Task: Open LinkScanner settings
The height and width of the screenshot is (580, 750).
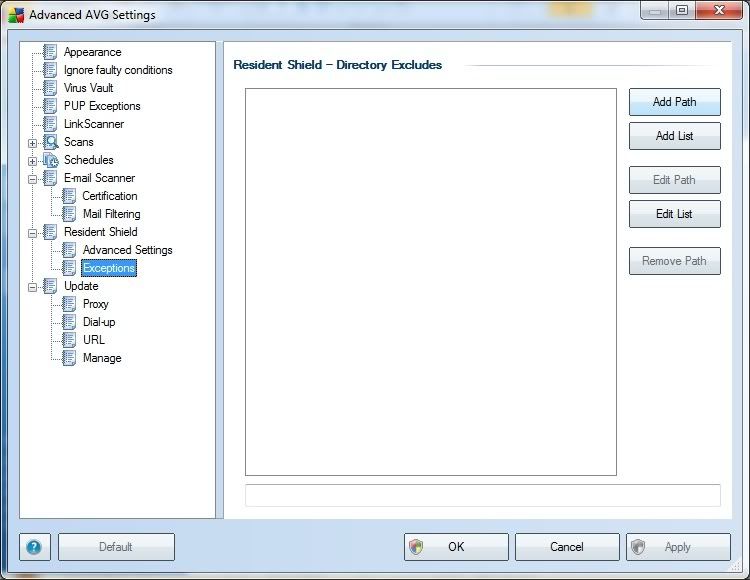Action: click(x=94, y=124)
